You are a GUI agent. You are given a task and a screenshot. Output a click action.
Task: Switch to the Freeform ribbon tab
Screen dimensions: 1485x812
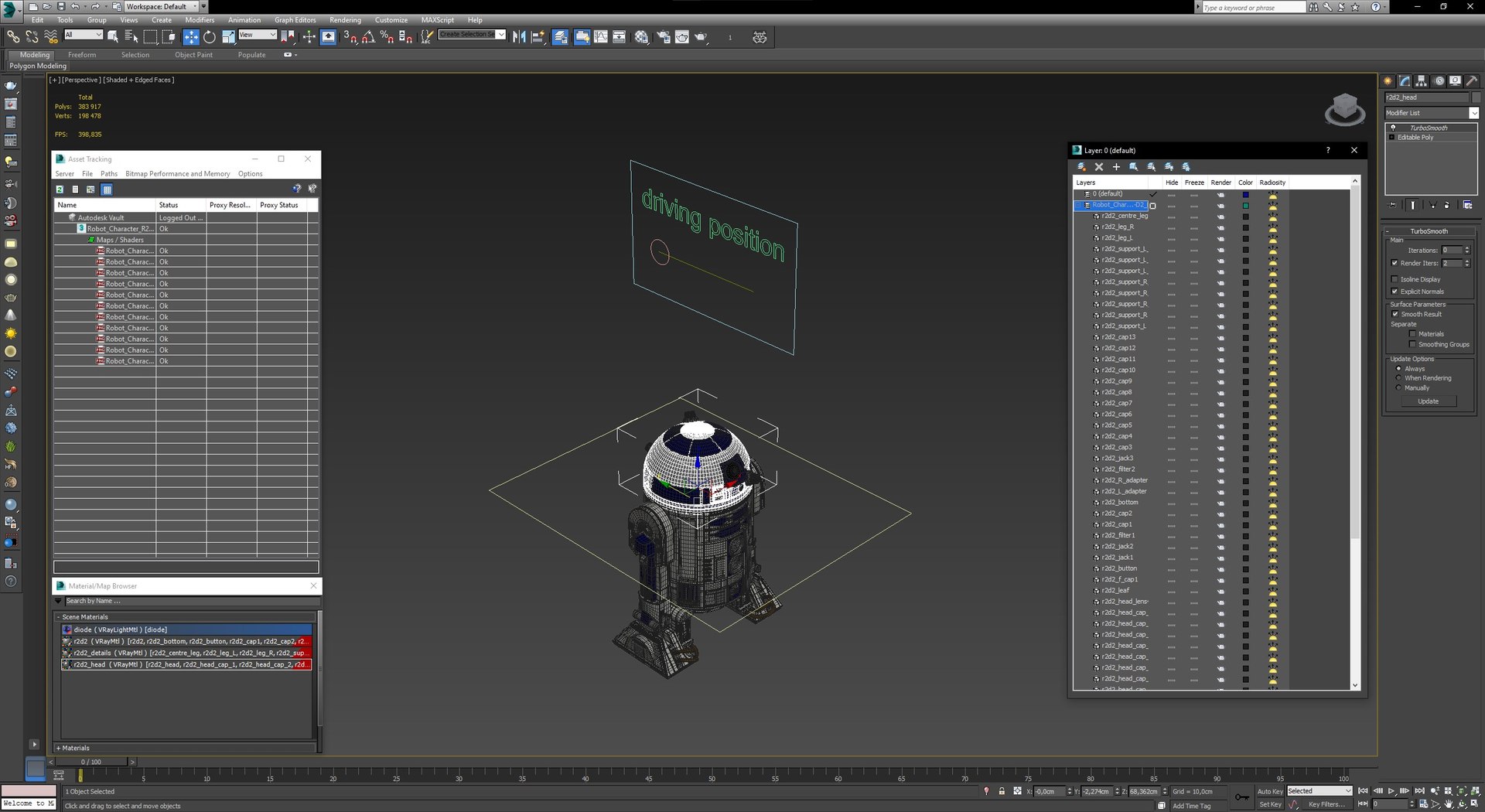click(82, 55)
